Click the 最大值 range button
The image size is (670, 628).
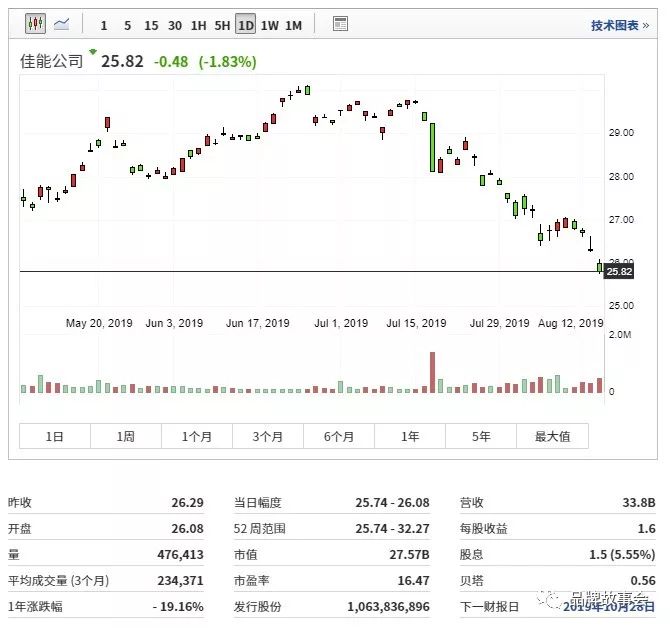552,436
